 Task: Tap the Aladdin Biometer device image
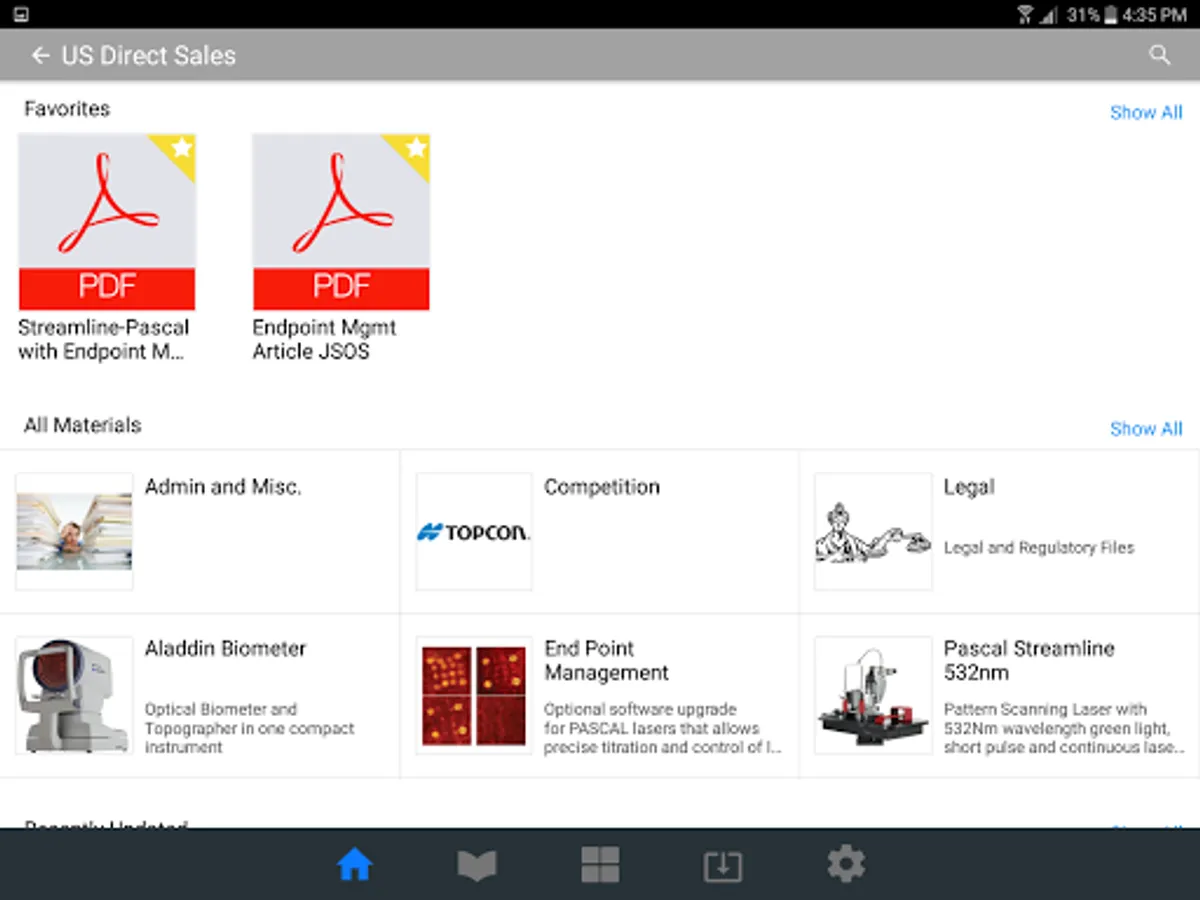click(74, 695)
